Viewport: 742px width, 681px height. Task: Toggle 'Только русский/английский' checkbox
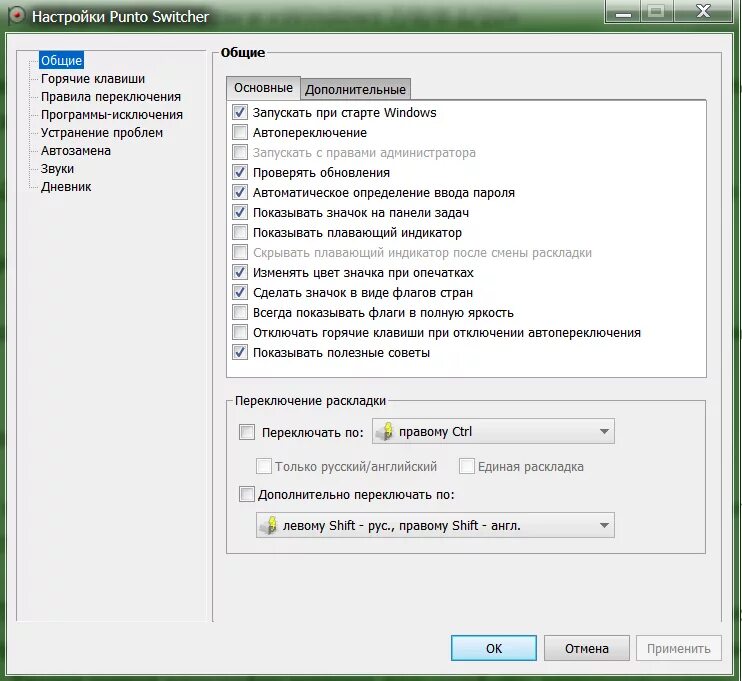pos(264,466)
